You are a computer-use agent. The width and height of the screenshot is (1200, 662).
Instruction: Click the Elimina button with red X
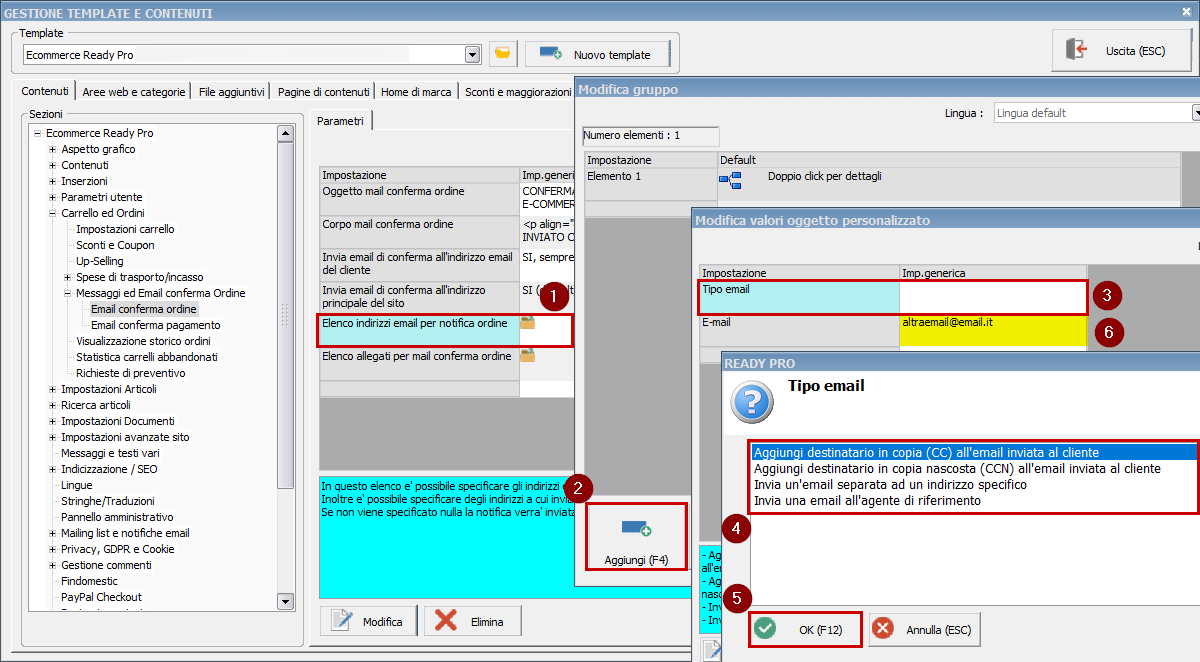tap(472, 621)
